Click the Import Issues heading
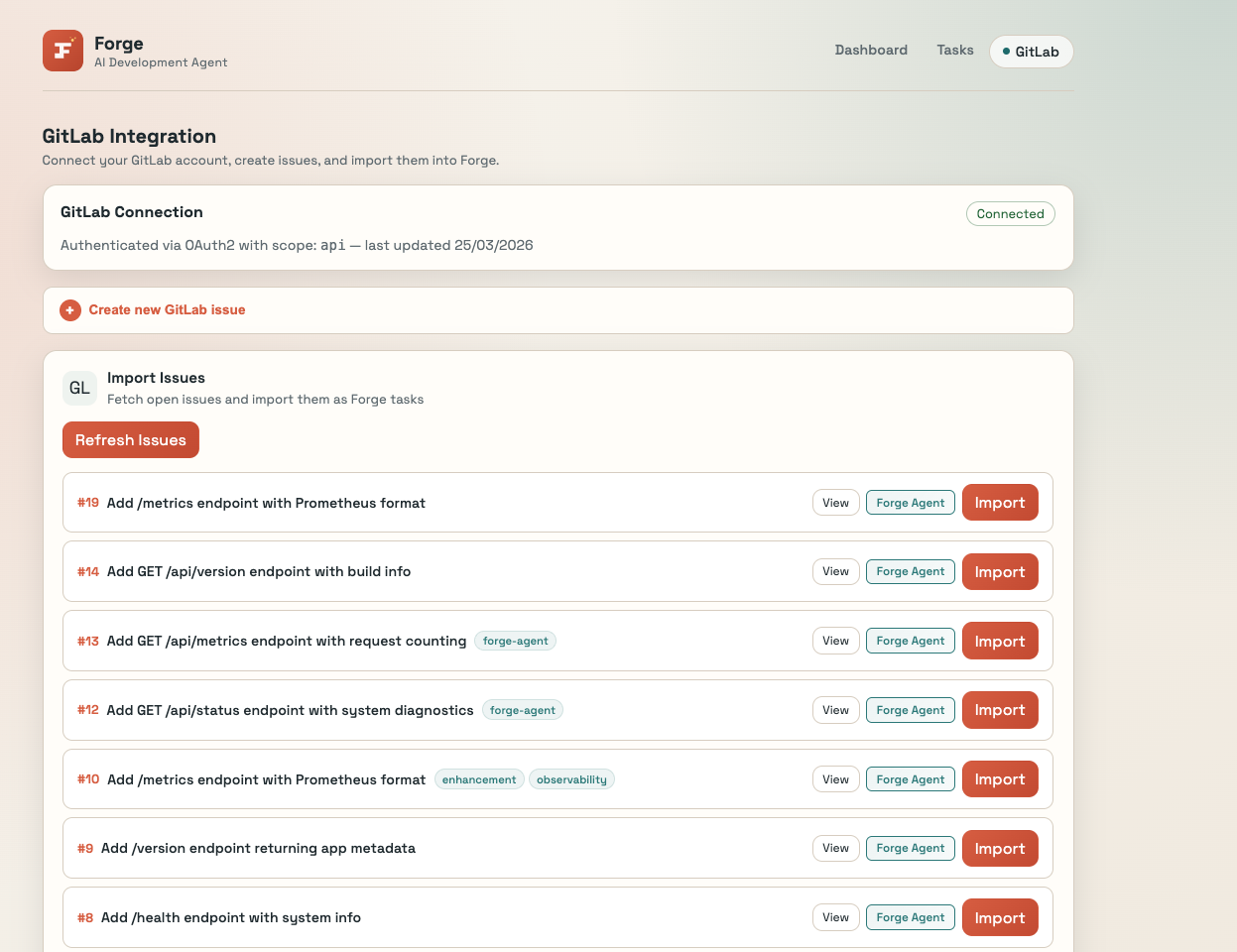Viewport: 1237px width, 952px height. click(x=156, y=378)
